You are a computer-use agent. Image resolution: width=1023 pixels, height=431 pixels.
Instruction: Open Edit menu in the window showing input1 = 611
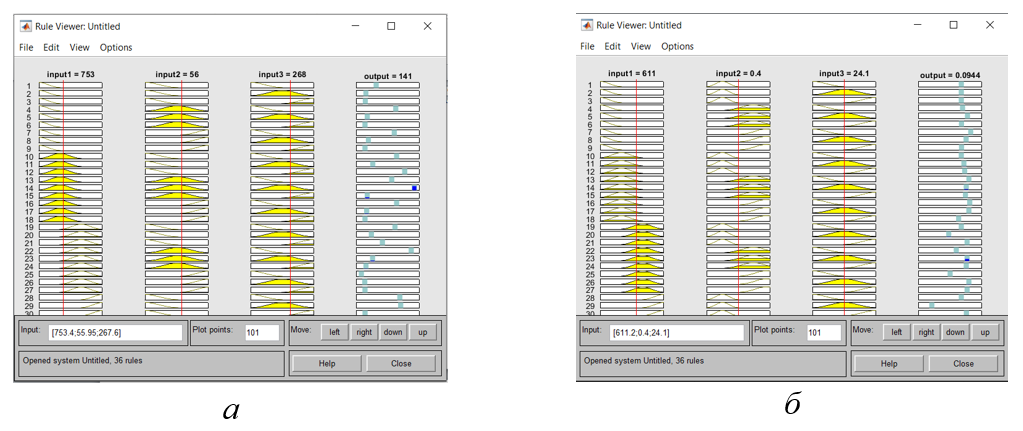[x=612, y=46]
